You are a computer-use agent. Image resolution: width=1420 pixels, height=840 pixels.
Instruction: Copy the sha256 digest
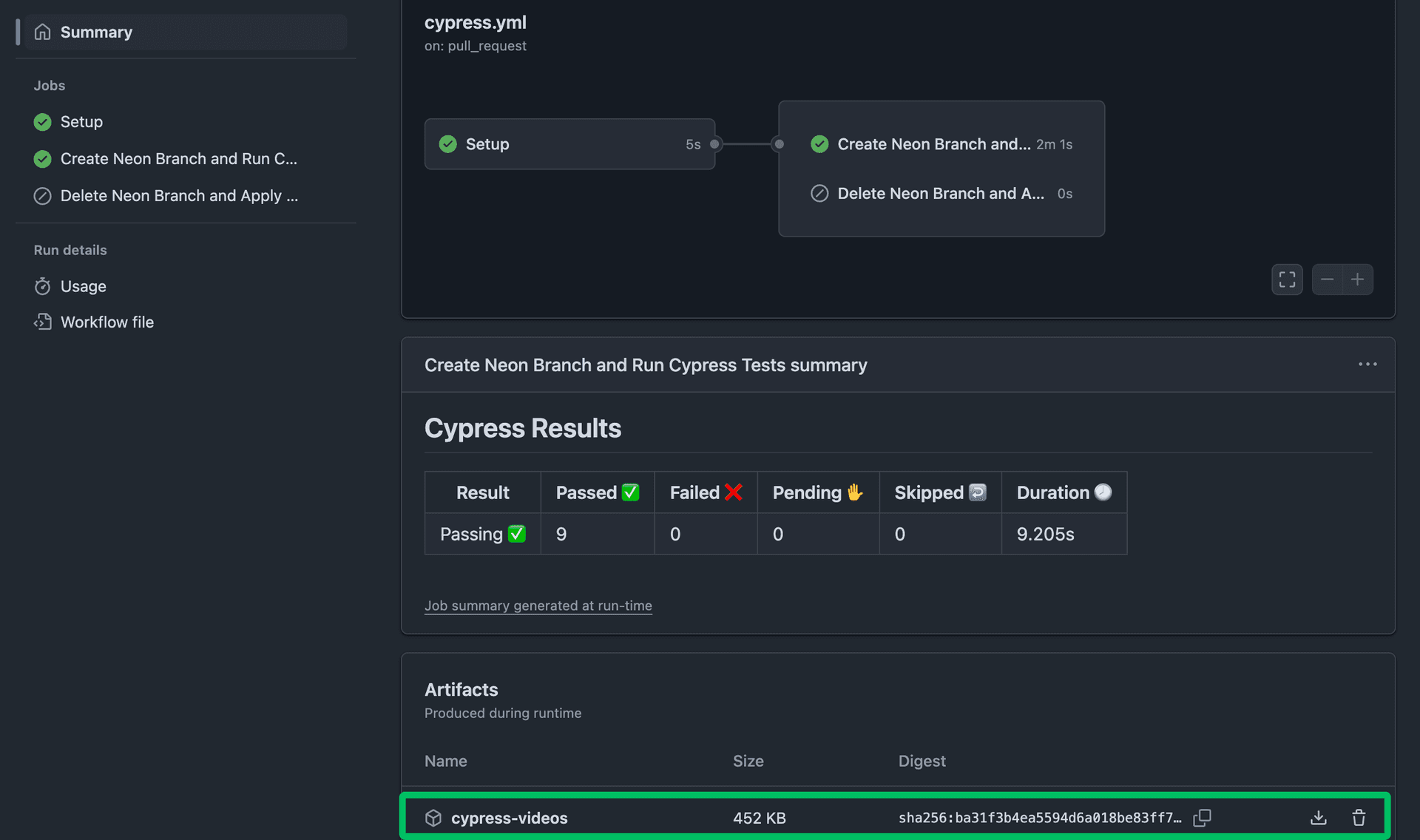point(1202,817)
